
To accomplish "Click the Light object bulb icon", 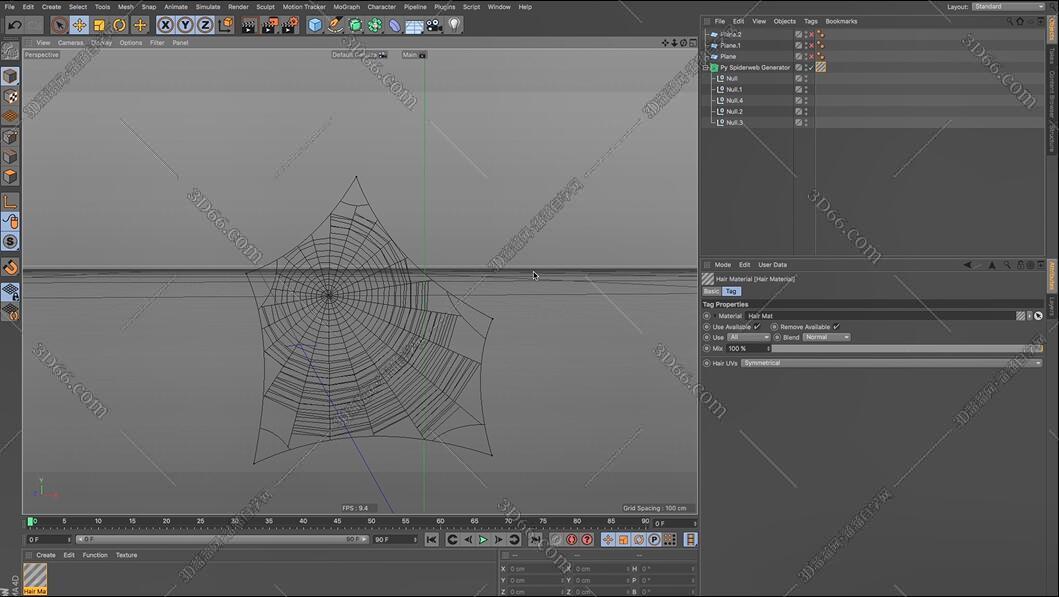I will coord(454,25).
